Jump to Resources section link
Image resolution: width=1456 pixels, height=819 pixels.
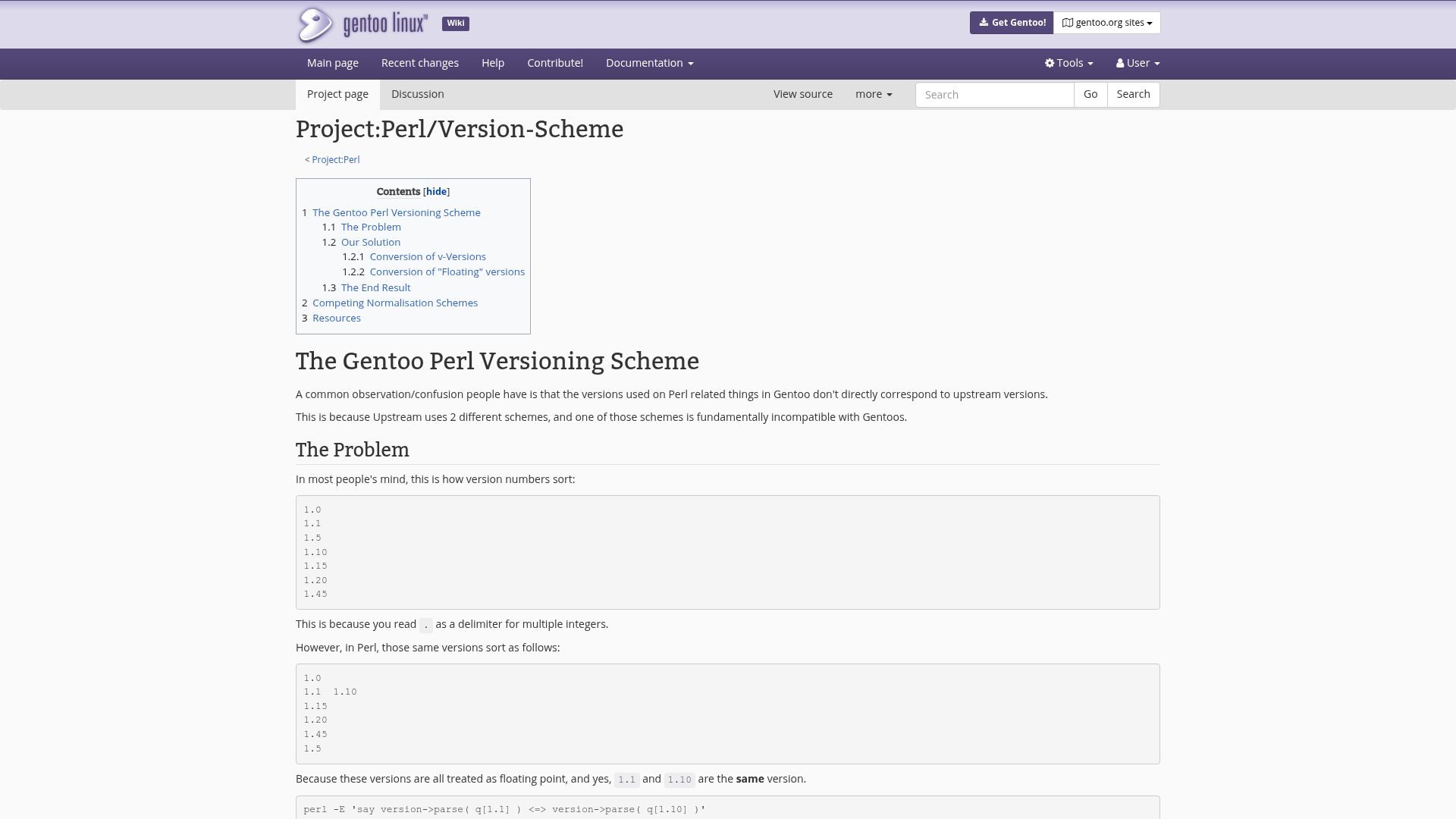pyautogui.click(x=337, y=318)
